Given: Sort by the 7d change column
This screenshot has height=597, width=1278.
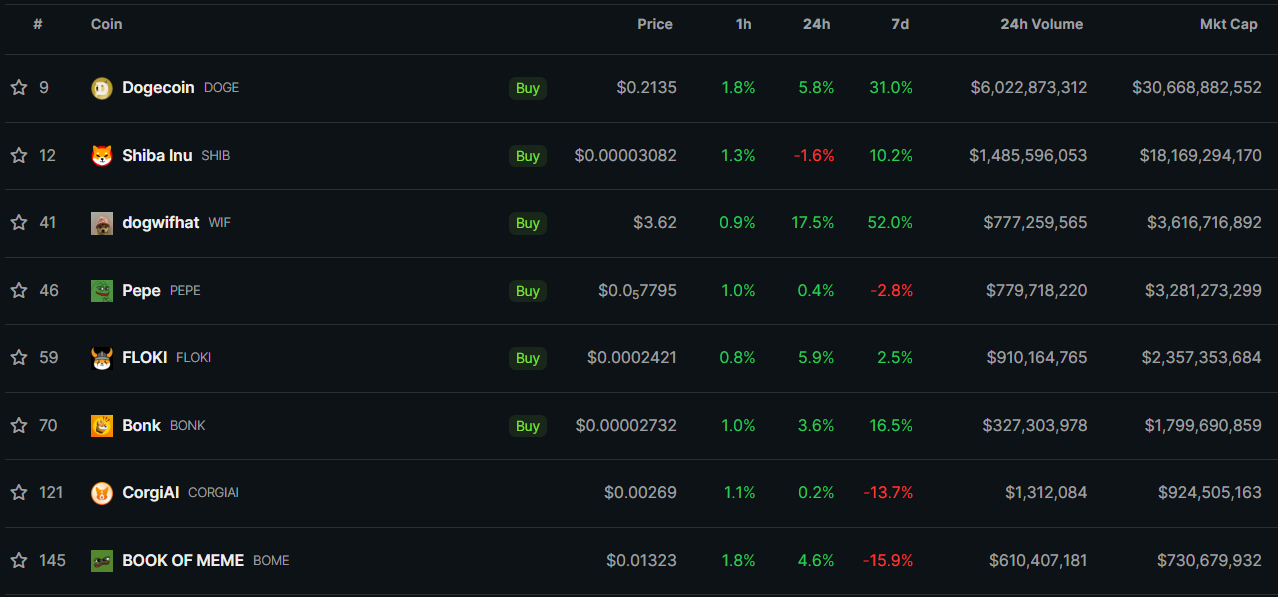Looking at the screenshot, I should (900, 24).
